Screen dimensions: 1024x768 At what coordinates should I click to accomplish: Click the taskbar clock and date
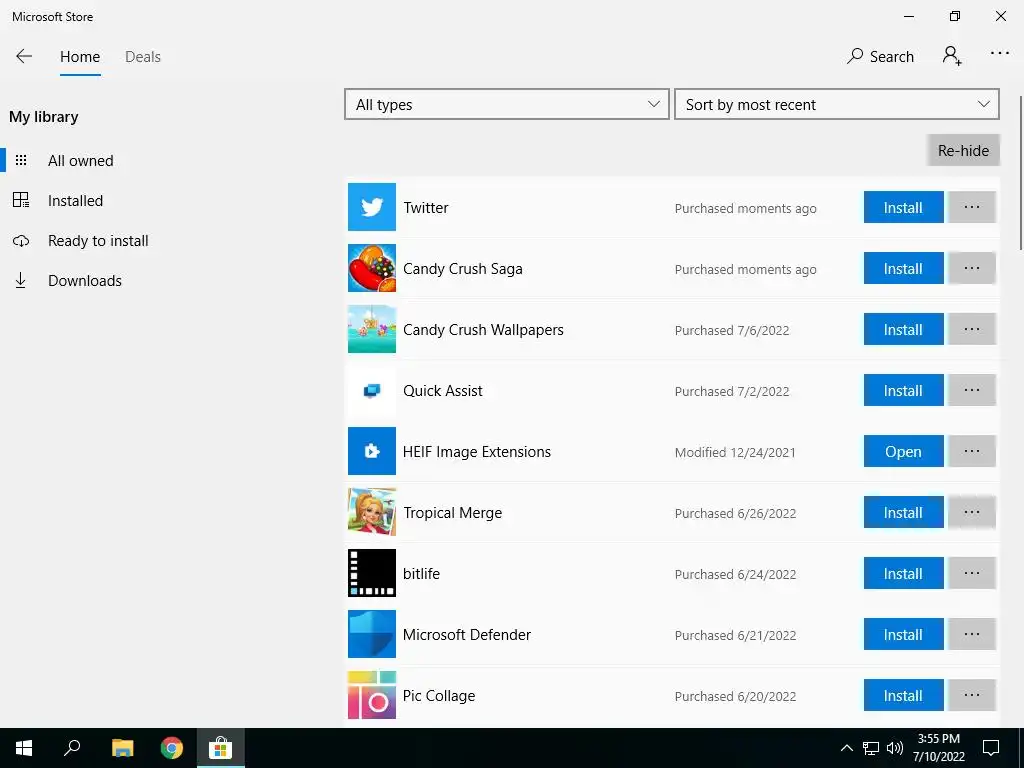pos(938,748)
